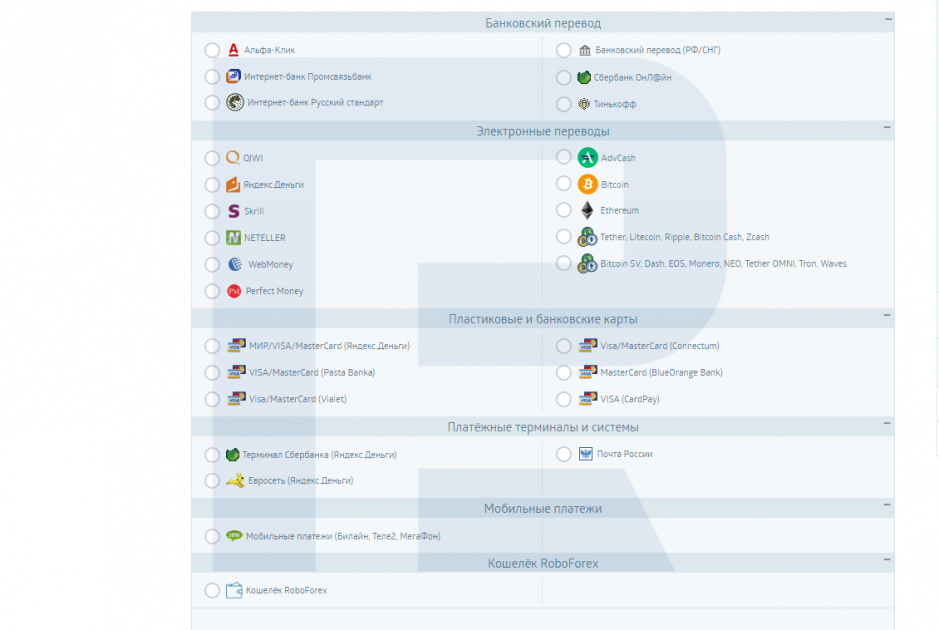Image resolution: width=939 pixels, height=630 pixels.
Task: Click the Сбербанк Онл@йн green logo
Action: (x=584, y=77)
